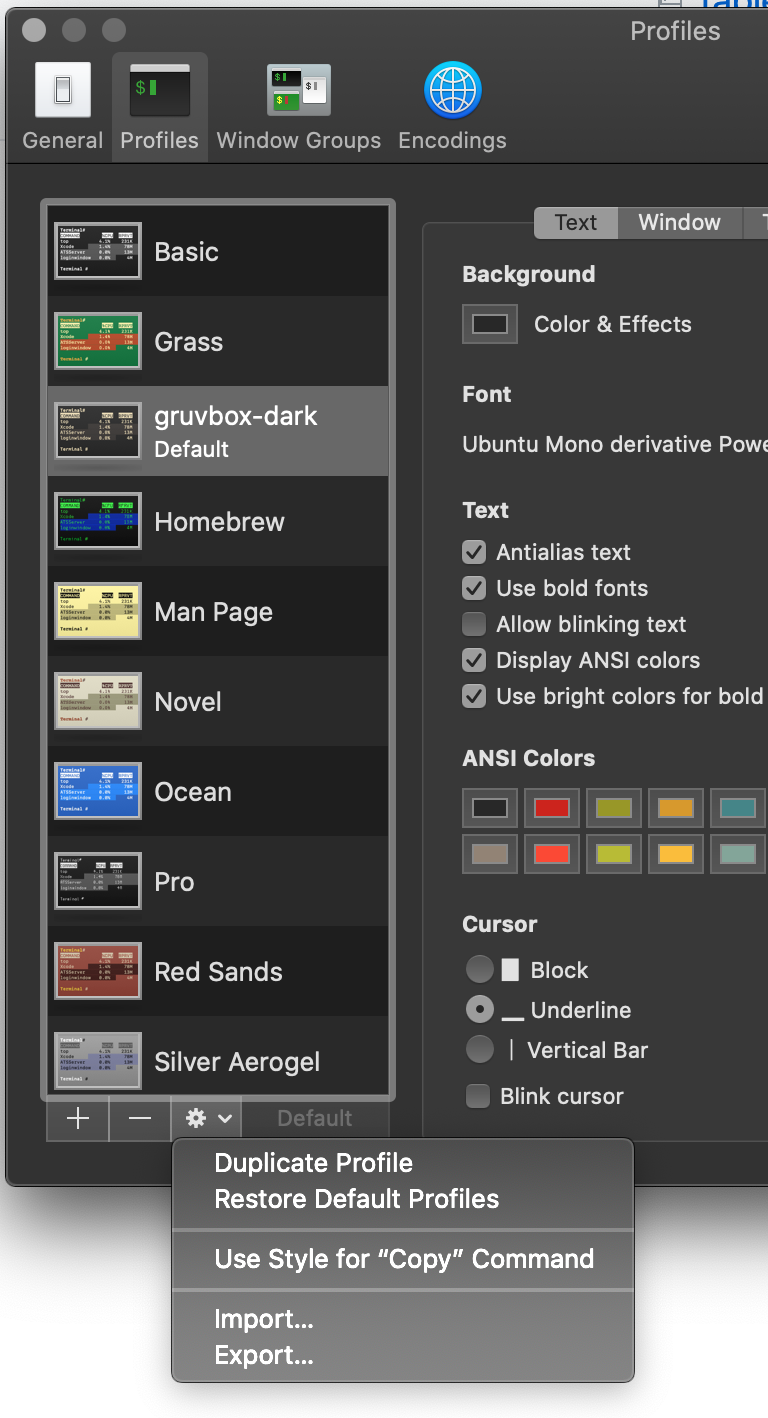Open Background Color & Effects settings

click(489, 323)
